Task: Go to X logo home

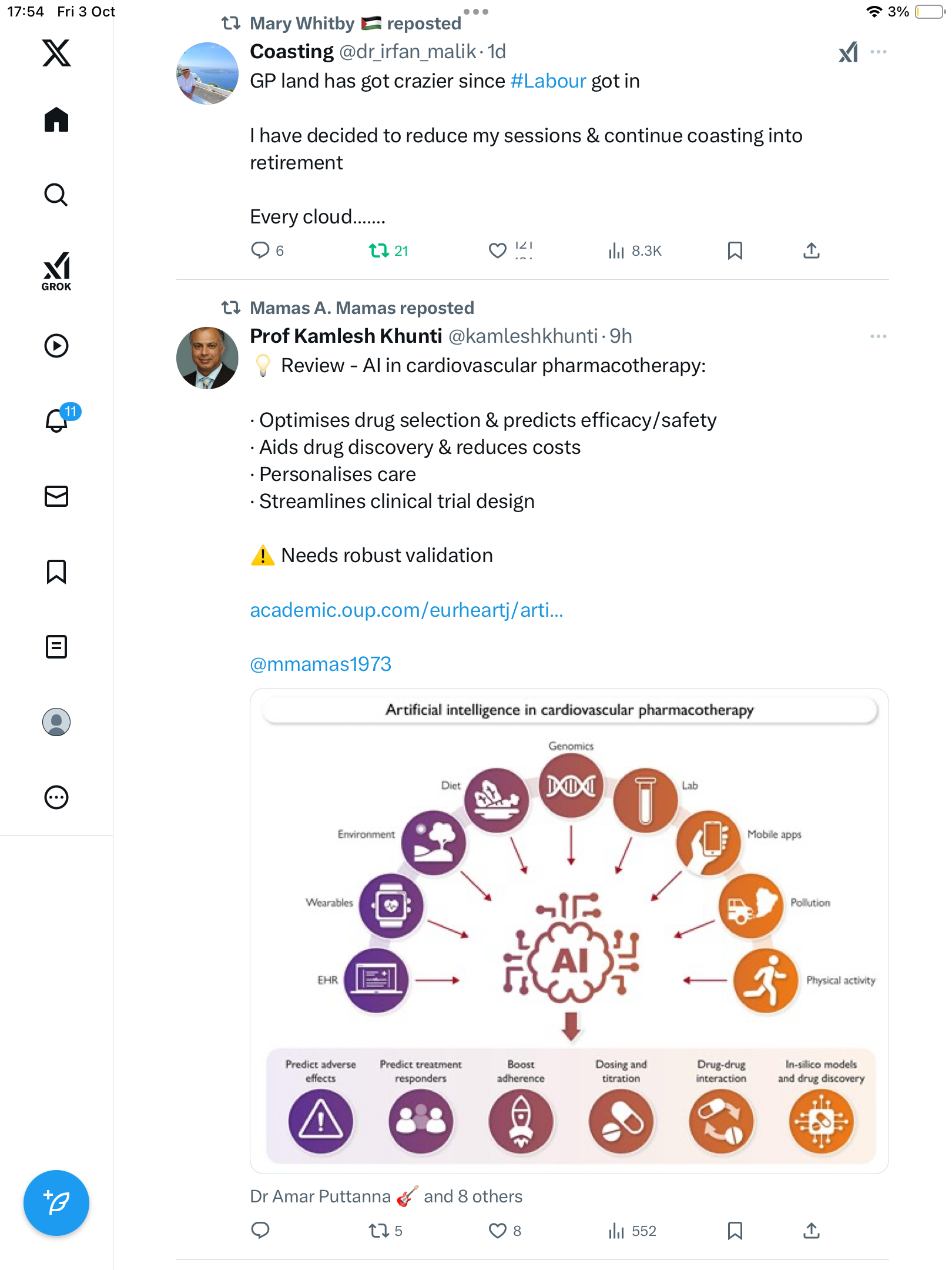Action: point(56,53)
